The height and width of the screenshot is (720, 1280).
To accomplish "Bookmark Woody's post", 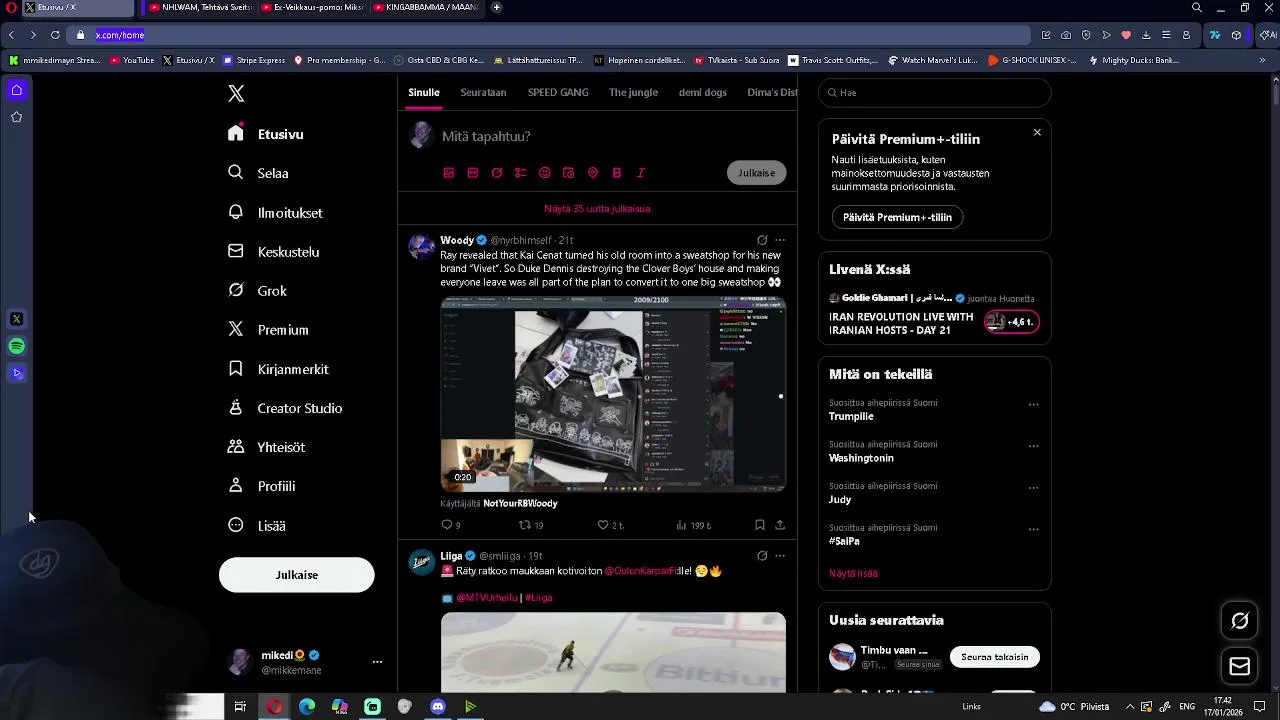I will point(760,525).
